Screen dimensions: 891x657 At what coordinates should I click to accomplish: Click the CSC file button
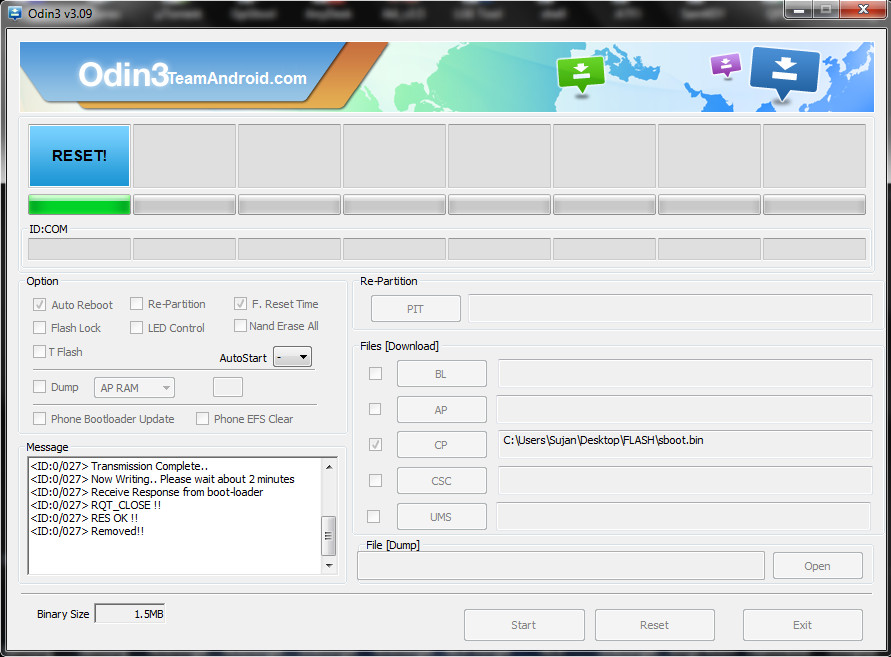pyautogui.click(x=442, y=481)
